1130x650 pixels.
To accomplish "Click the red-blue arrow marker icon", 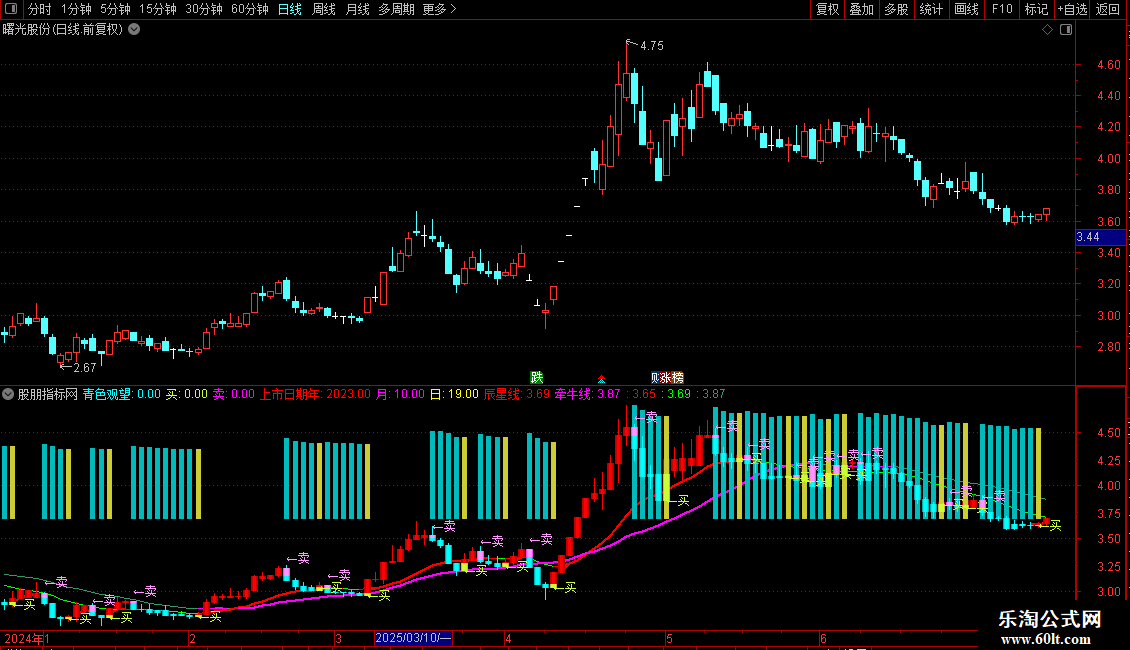I will coord(601,378).
